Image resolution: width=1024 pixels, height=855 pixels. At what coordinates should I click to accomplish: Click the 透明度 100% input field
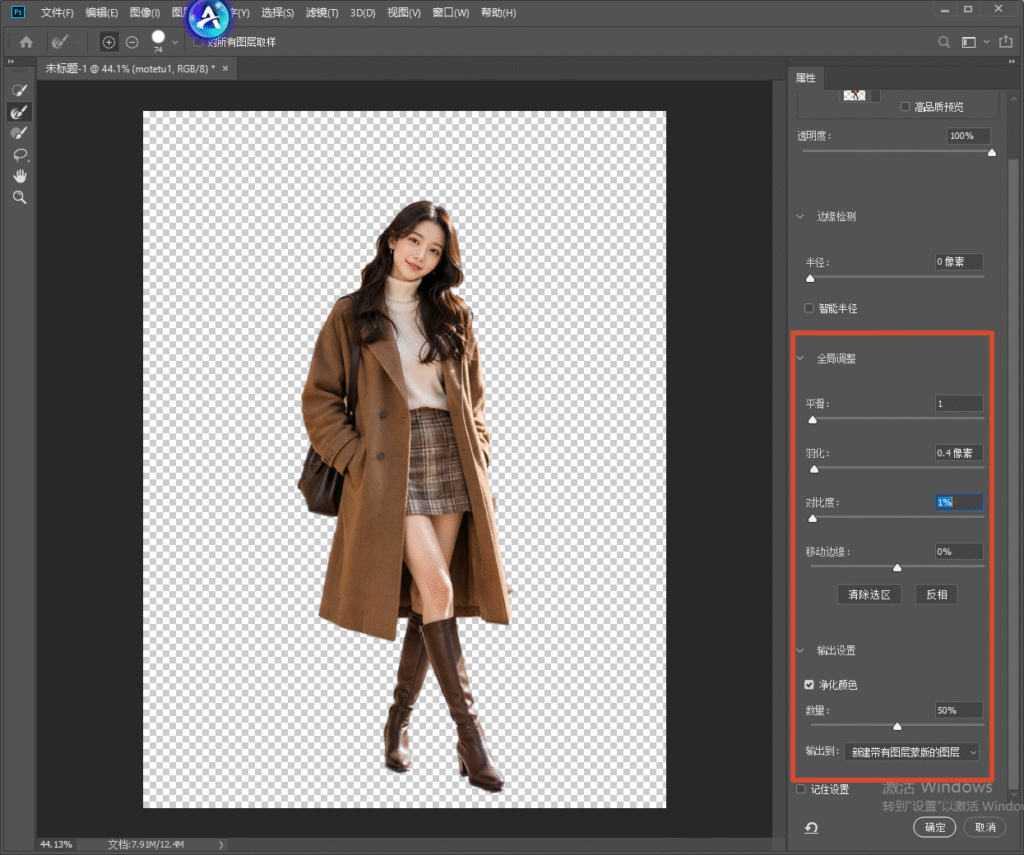[968, 136]
